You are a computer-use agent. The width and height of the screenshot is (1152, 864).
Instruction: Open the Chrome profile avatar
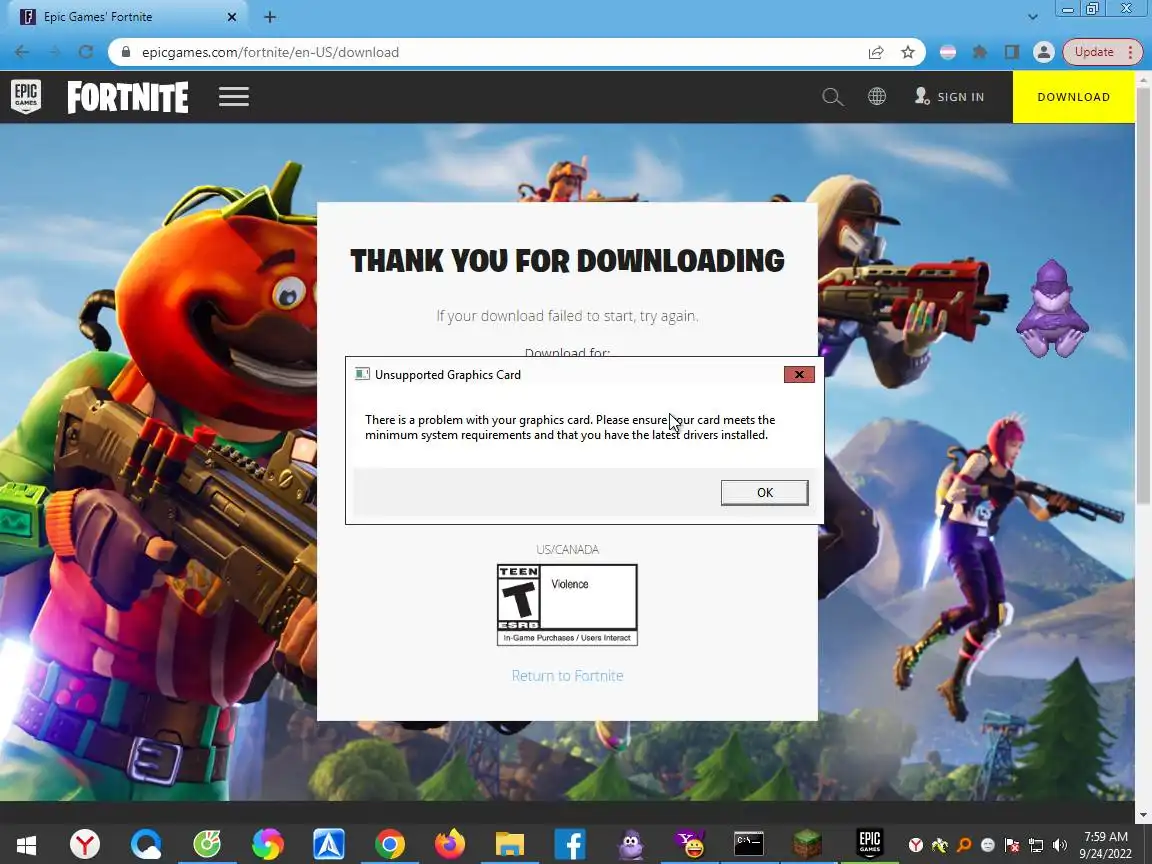click(1043, 51)
